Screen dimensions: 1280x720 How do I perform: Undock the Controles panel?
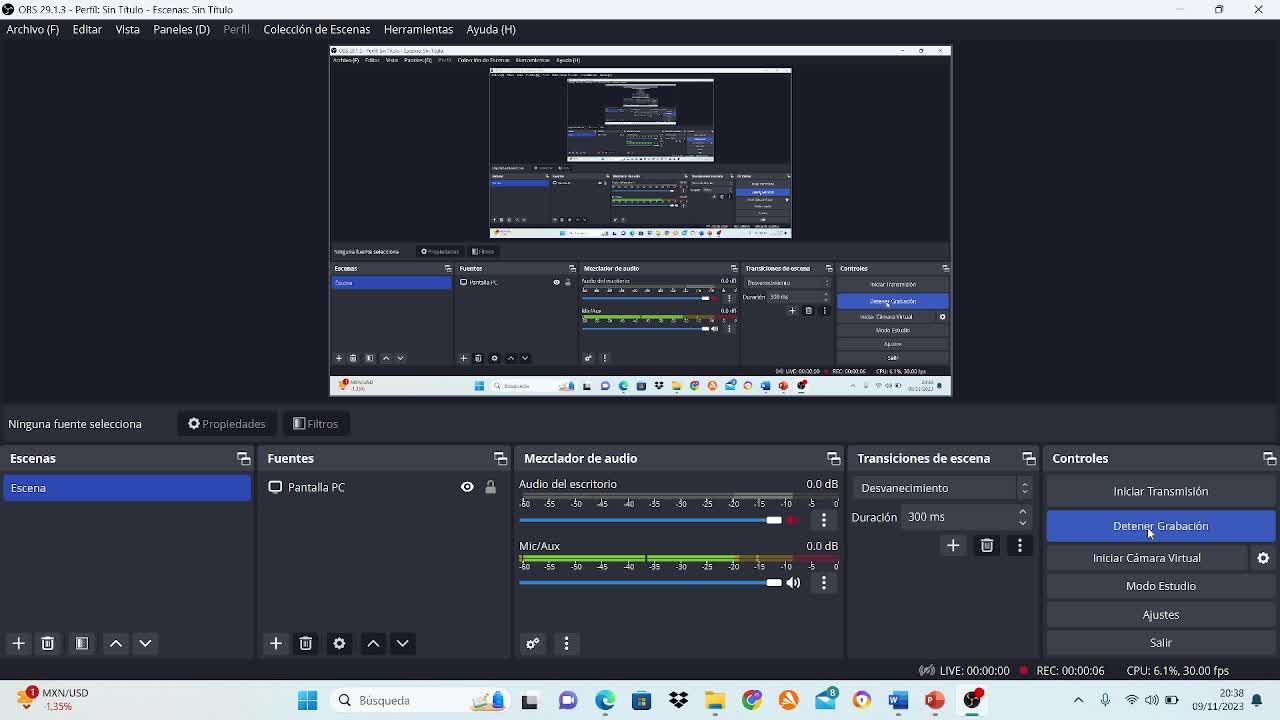click(x=1269, y=458)
